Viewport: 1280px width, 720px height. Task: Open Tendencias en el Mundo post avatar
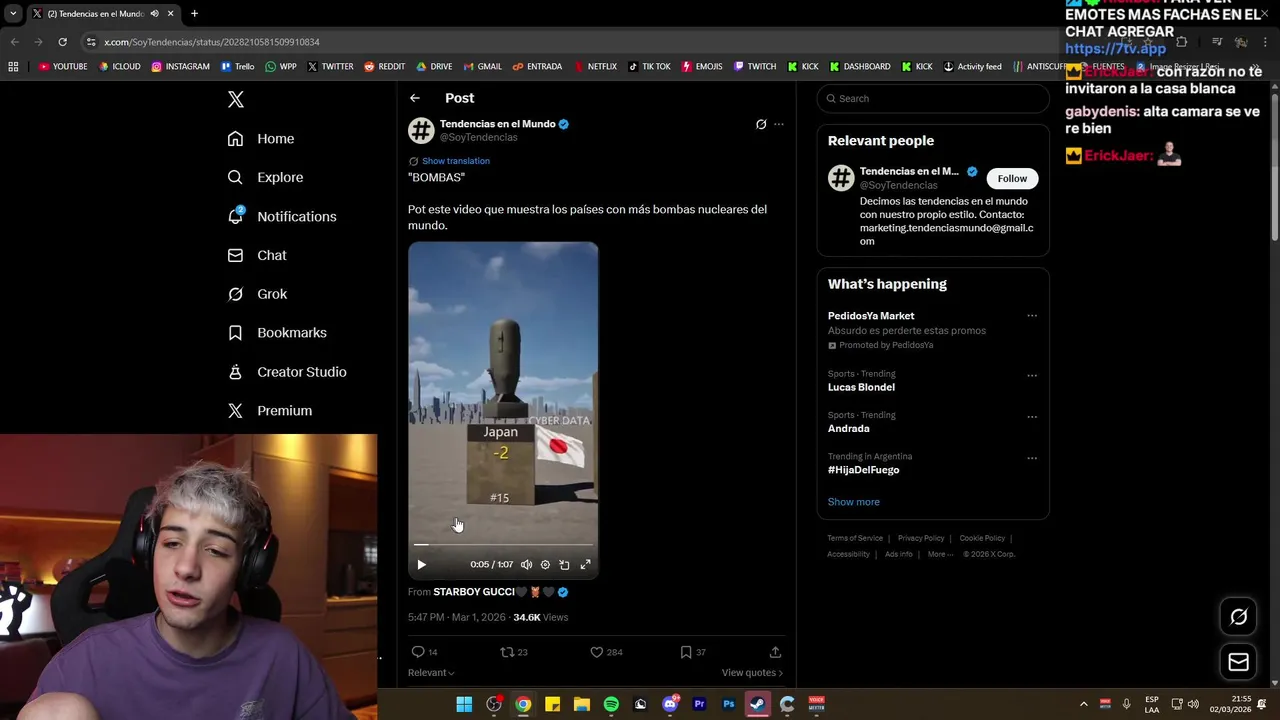[421, 131]
